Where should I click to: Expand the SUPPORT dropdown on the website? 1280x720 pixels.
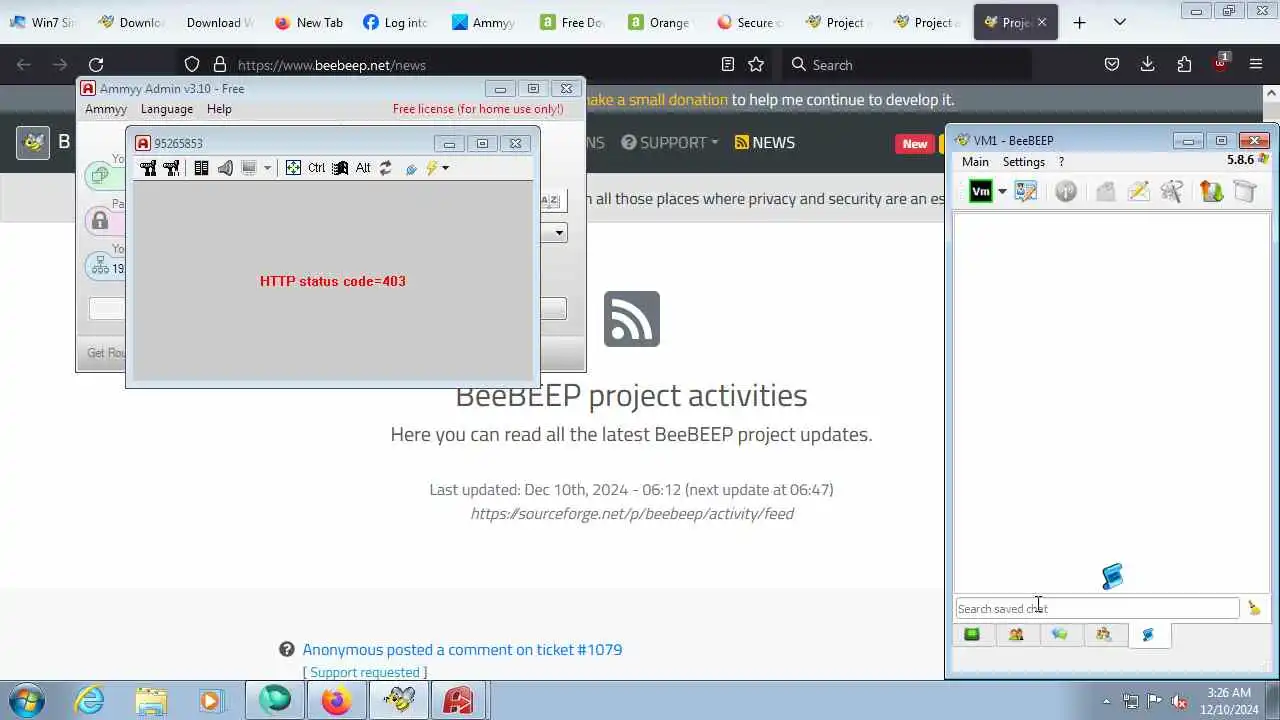(x=670, y=143)
